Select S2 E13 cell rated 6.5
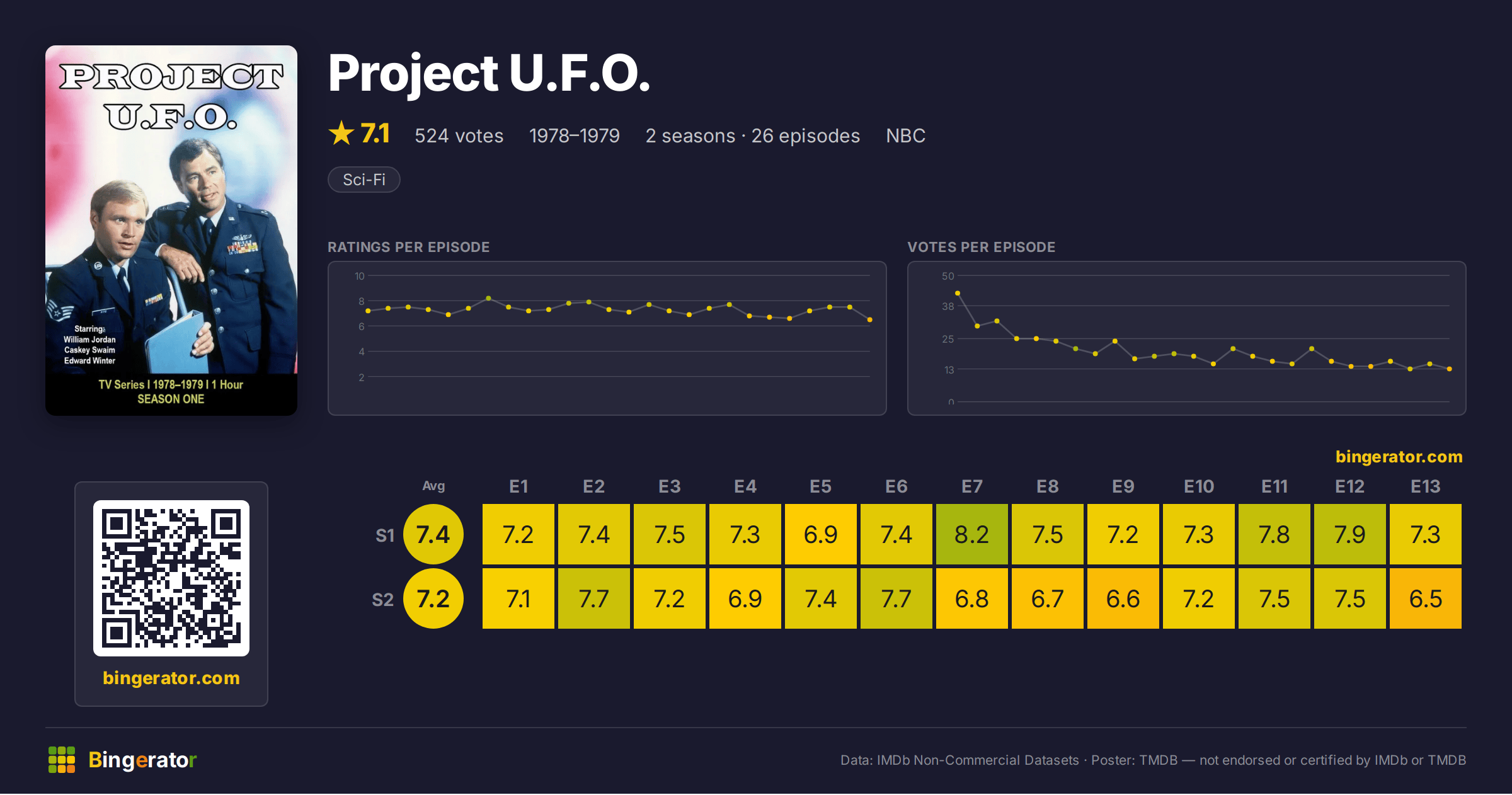This screenshot has height=795, width=1512. [x=1426, y=598]
